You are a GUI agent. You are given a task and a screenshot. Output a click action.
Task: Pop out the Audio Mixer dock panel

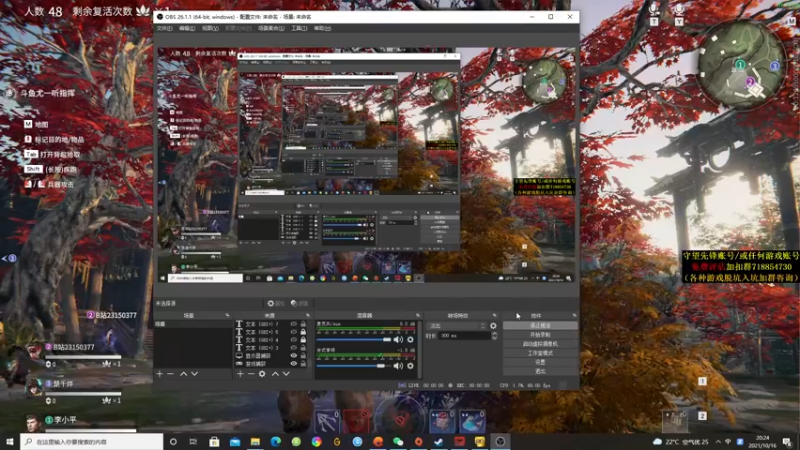(418, 315)
